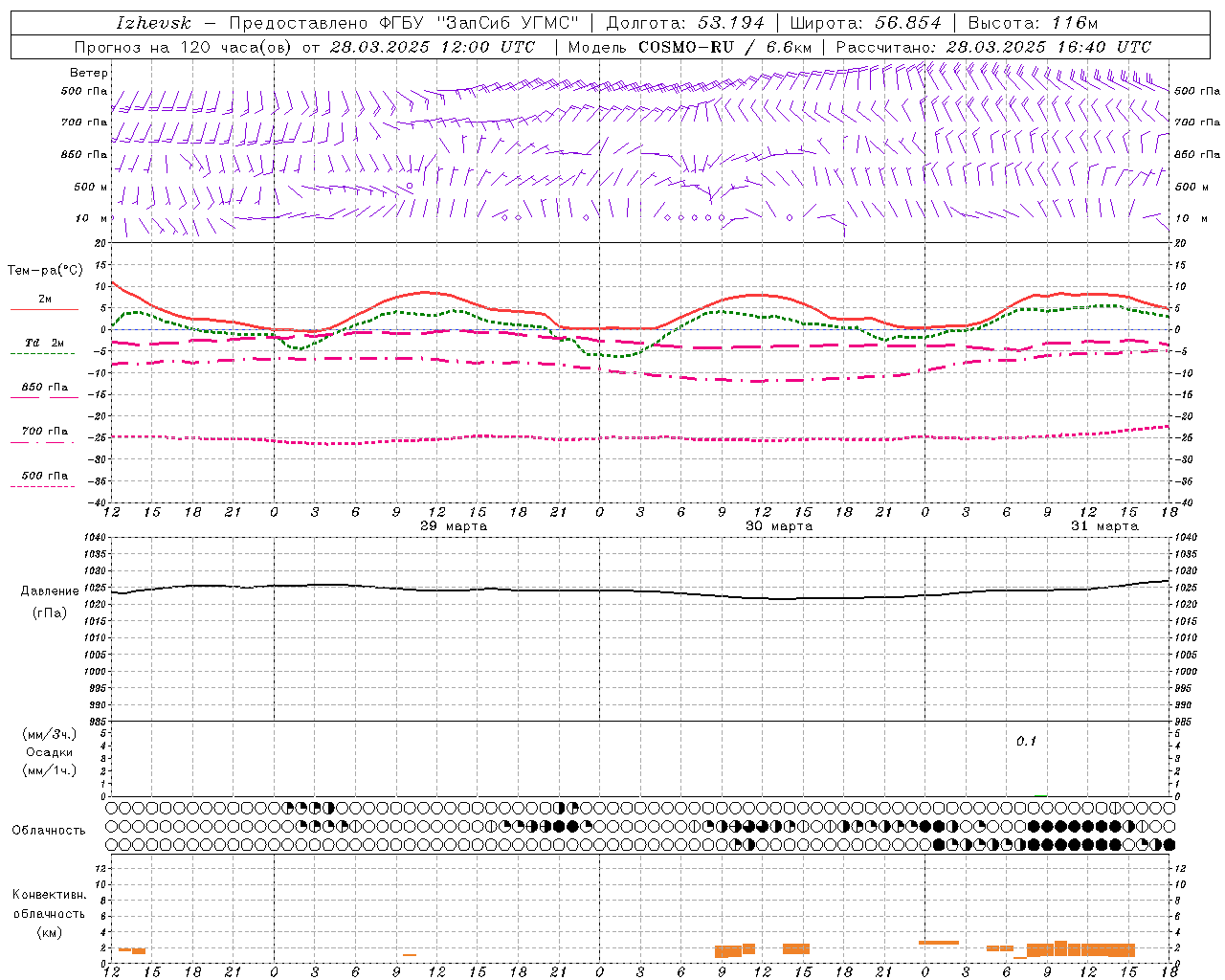Image resolution: width=1225 pixels, height=980 pixels.
Task: Click the 29 марта date label
Action: tap(454, 526)
